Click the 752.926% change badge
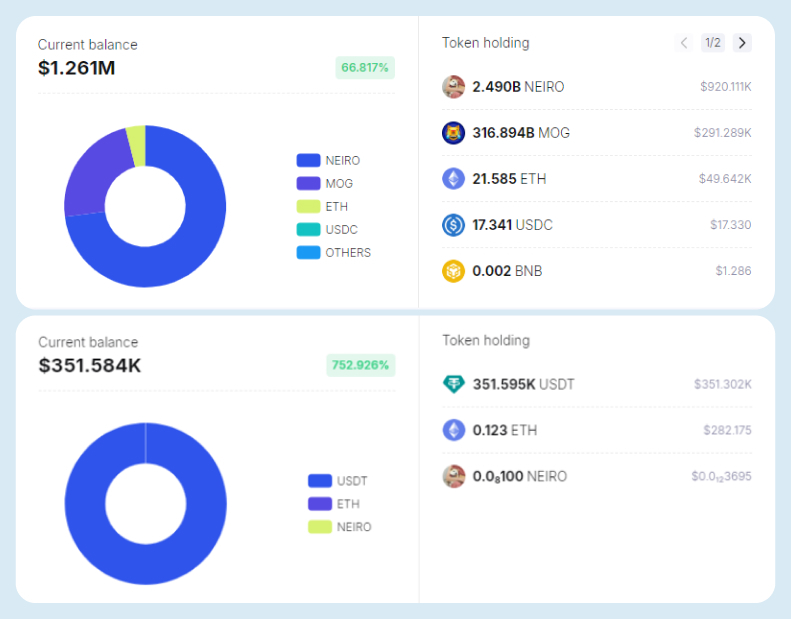The image size is (791, 619). pos(361,365)
